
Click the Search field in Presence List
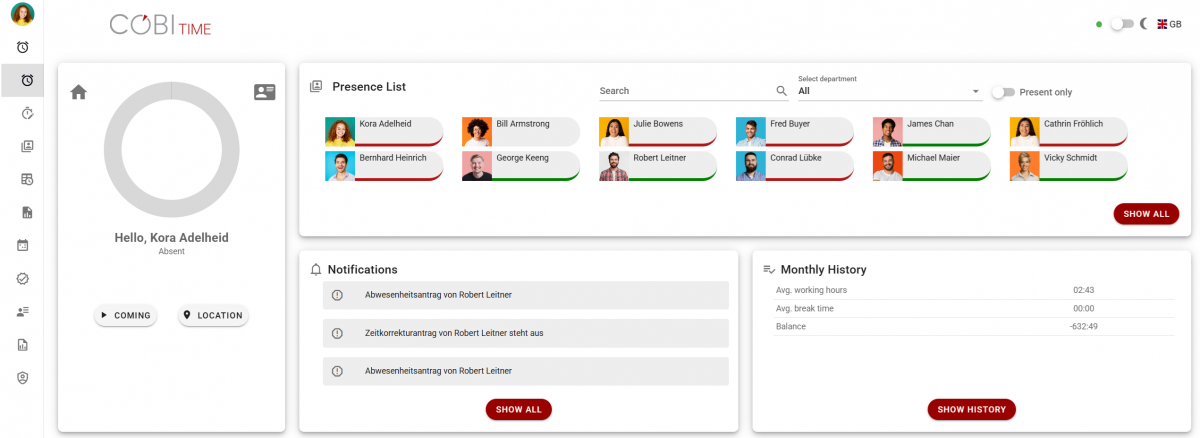686,91
